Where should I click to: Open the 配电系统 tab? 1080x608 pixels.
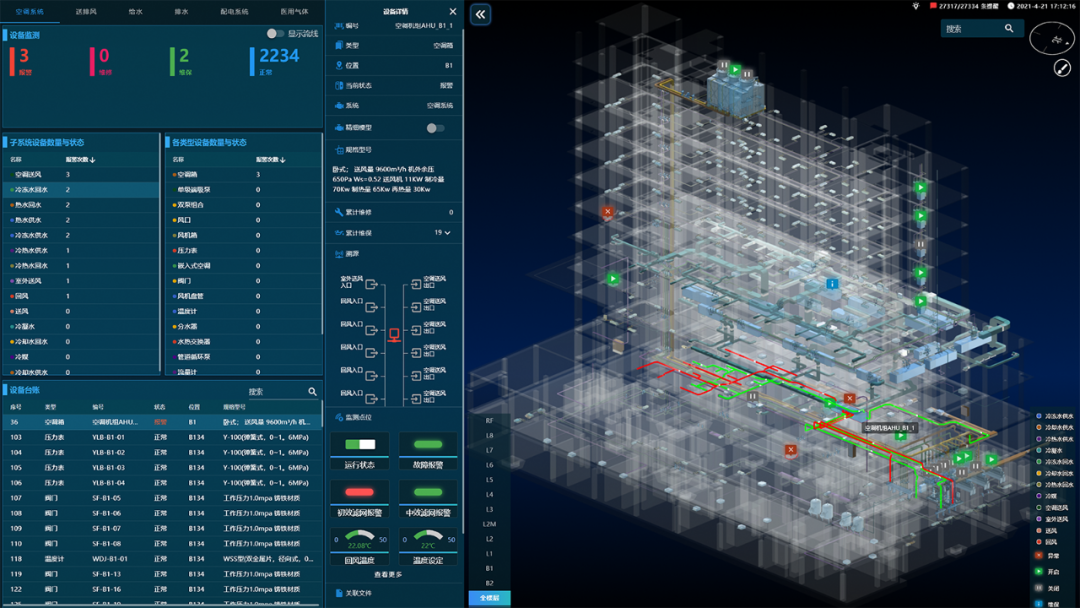(x=233, y=12)
